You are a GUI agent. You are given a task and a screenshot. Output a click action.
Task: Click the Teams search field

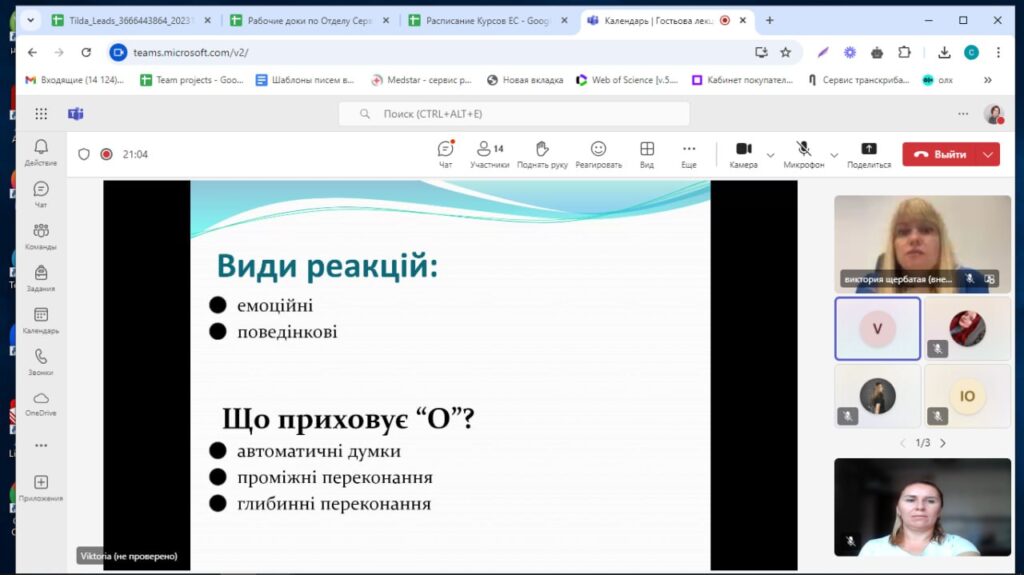click(x=514, y=114)
